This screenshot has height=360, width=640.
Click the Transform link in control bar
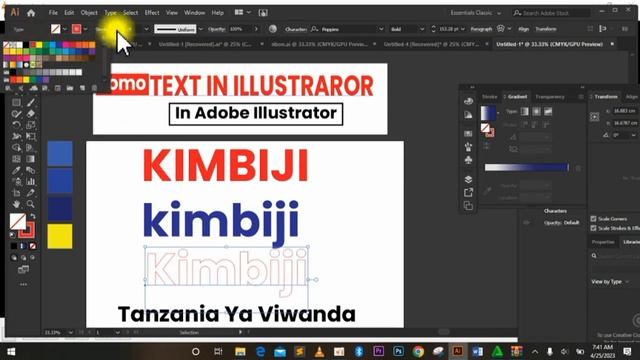pos(546,29)
